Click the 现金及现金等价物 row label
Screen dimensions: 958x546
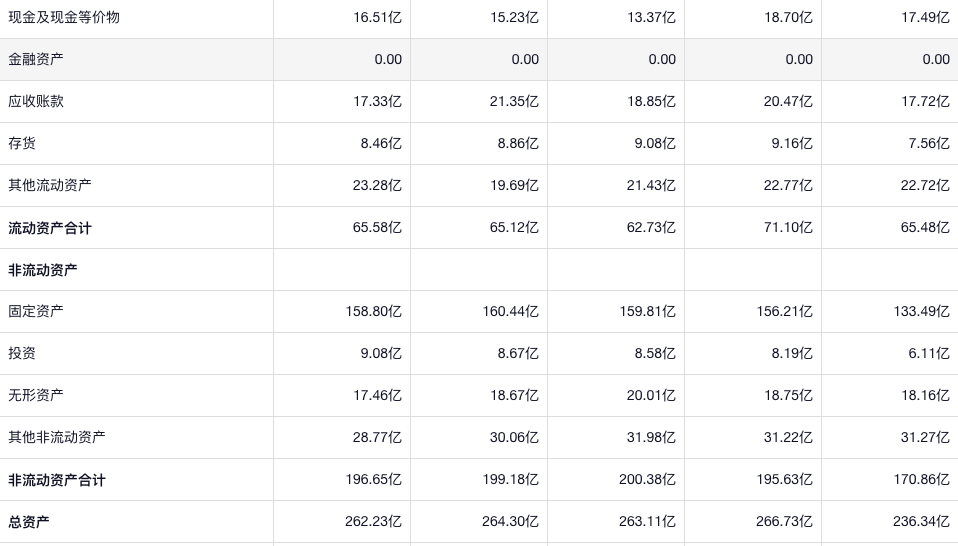coord(64,17)
